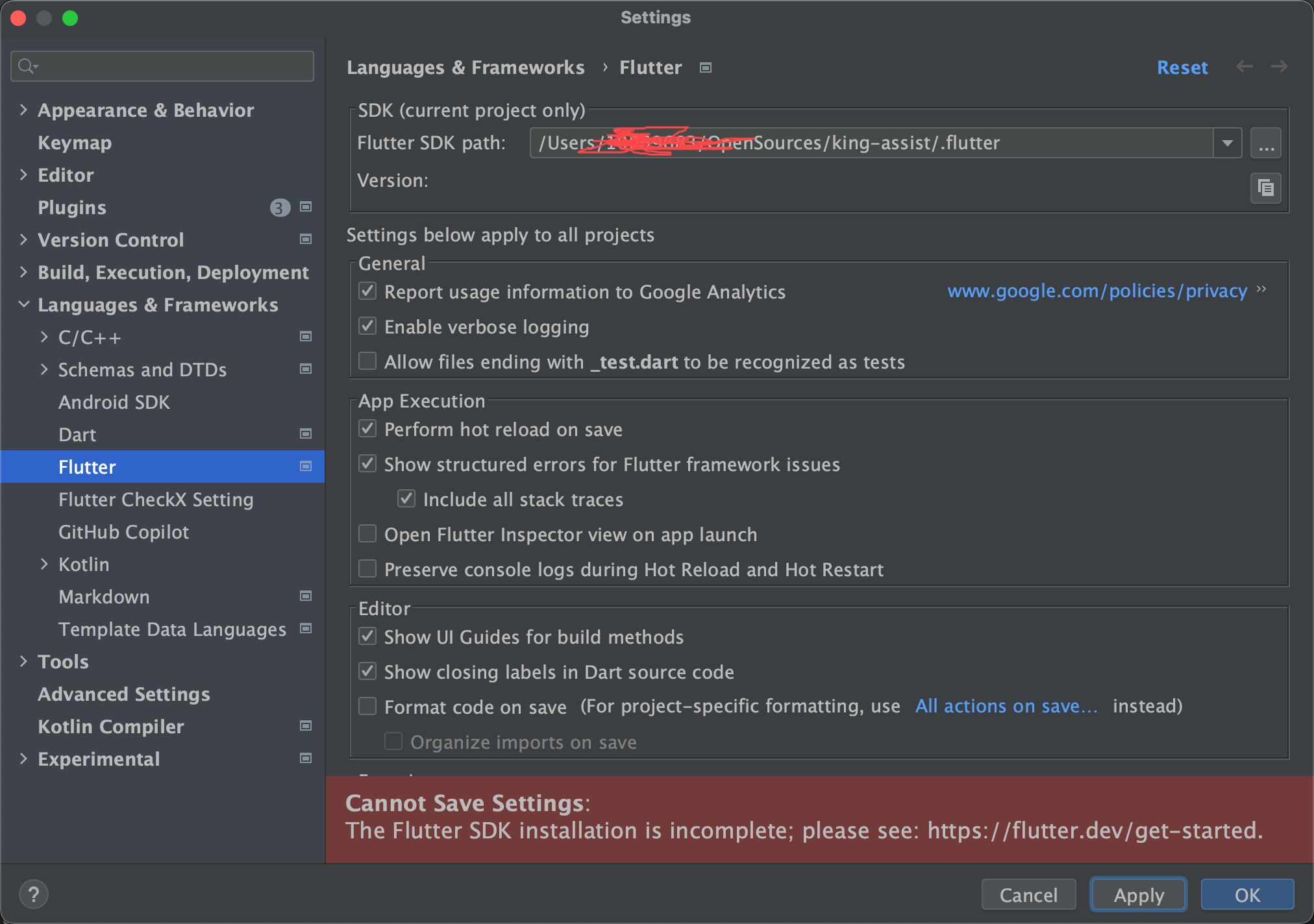The image size is (1314, 924).
Task: Select Dart in settings tree
Action: tap(77, 435)
